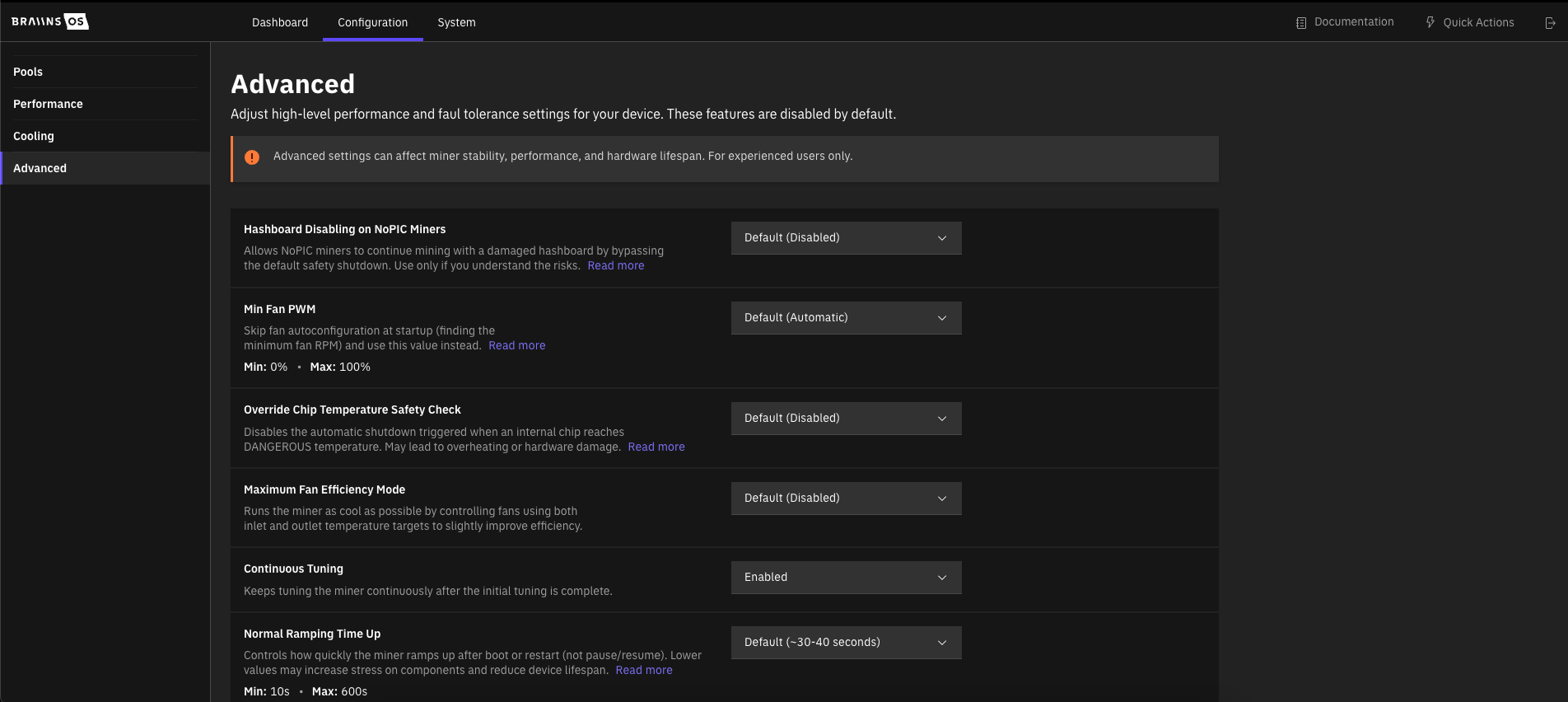1568x702 pixels.
Task: Click the orange warning icon in alert banner
Action: point(252,157)
